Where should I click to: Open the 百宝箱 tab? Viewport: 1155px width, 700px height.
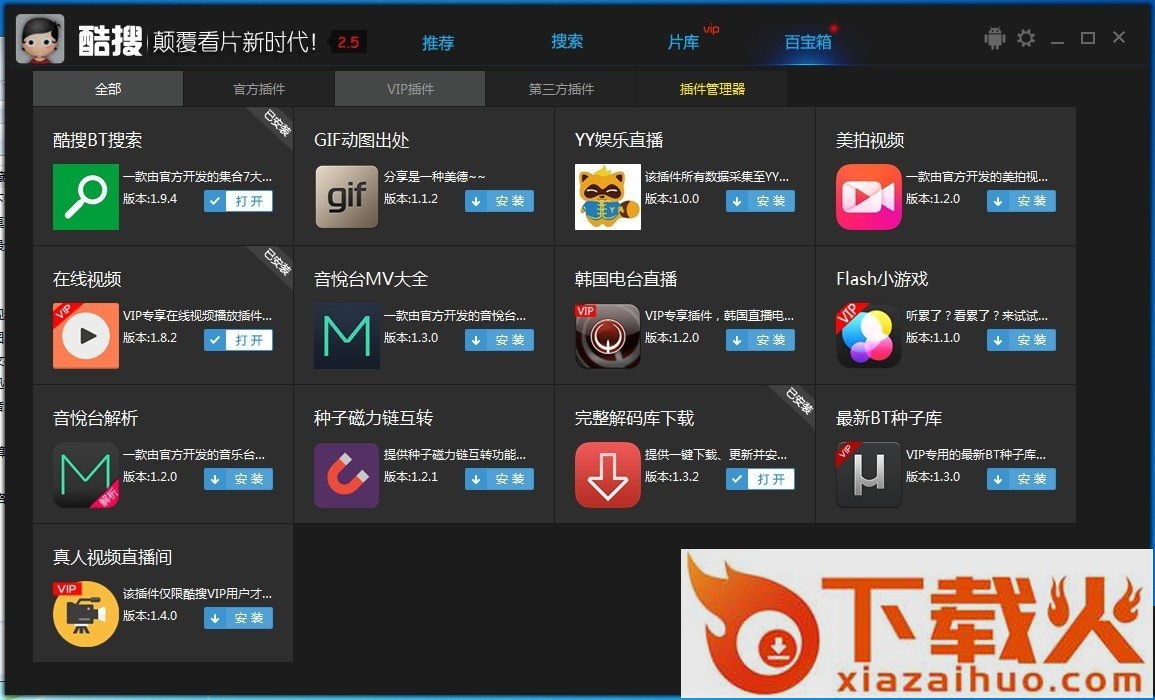808,42
